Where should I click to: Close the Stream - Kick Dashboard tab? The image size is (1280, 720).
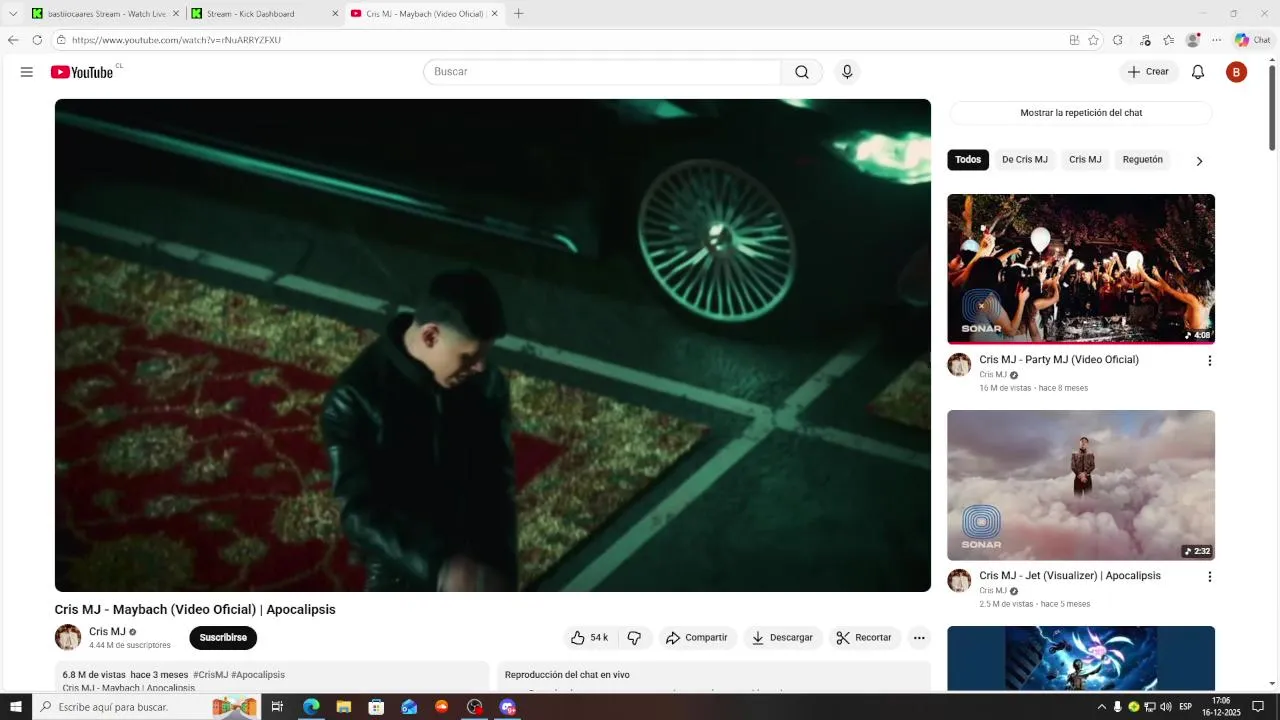pos(335,14)
